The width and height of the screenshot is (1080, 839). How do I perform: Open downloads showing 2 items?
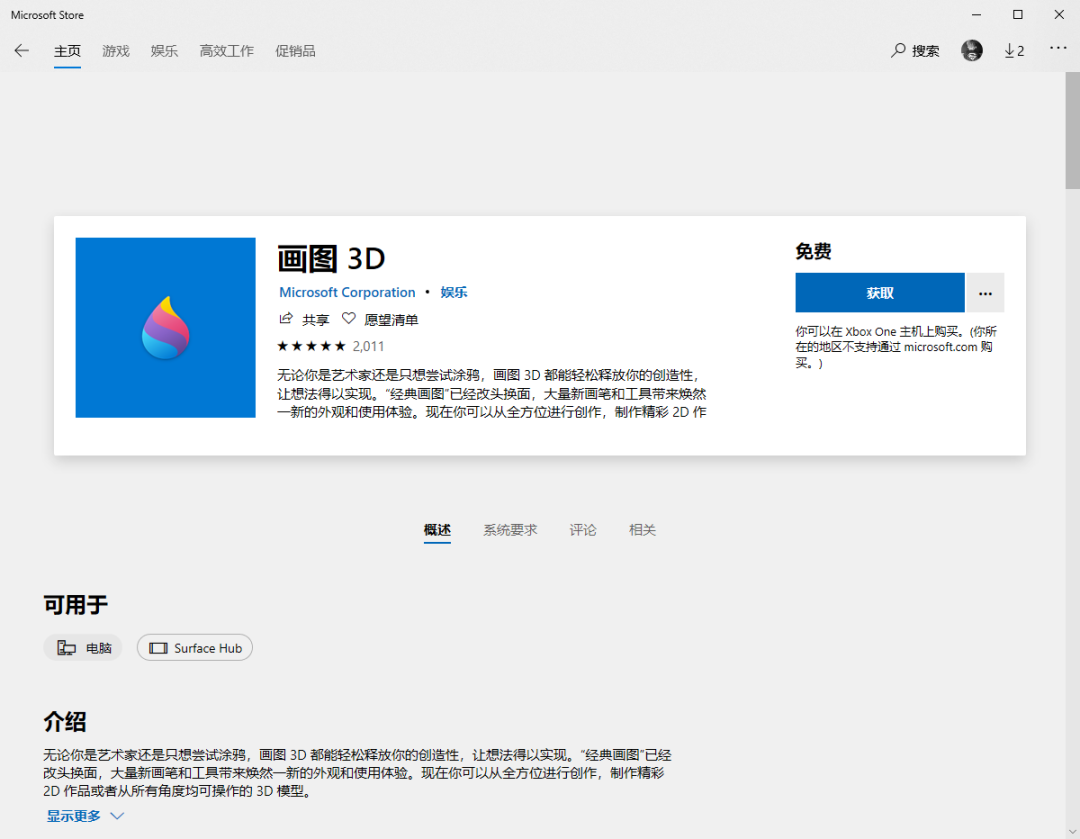pos(1014,51)
